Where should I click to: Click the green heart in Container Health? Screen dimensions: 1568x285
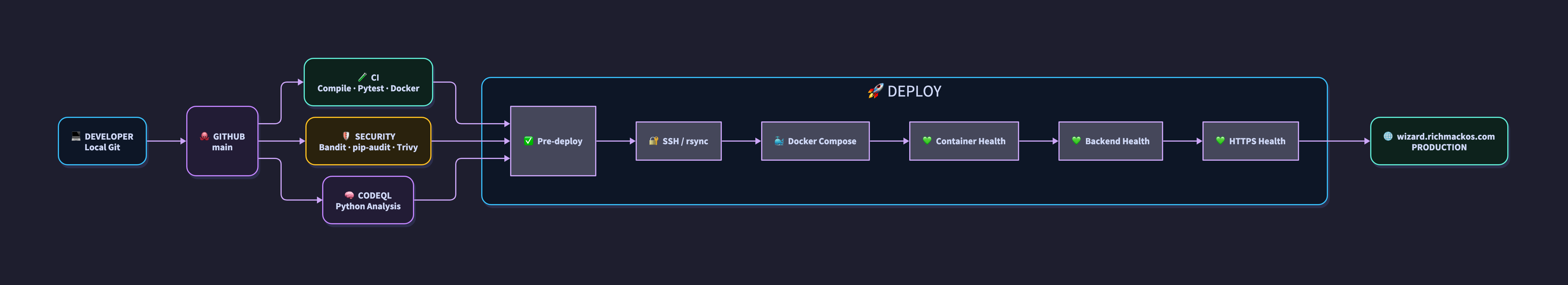(927, 141)
